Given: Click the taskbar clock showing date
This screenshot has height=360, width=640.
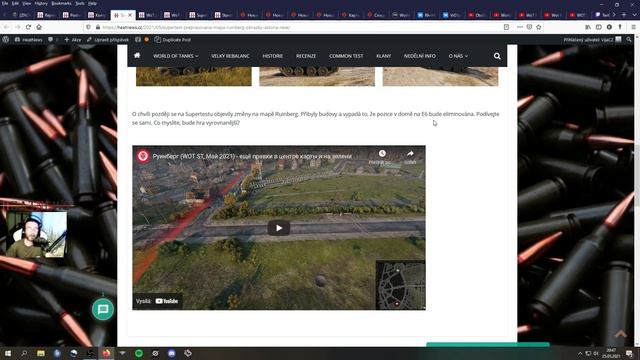Looking at the screenshot, I should 611,353.
